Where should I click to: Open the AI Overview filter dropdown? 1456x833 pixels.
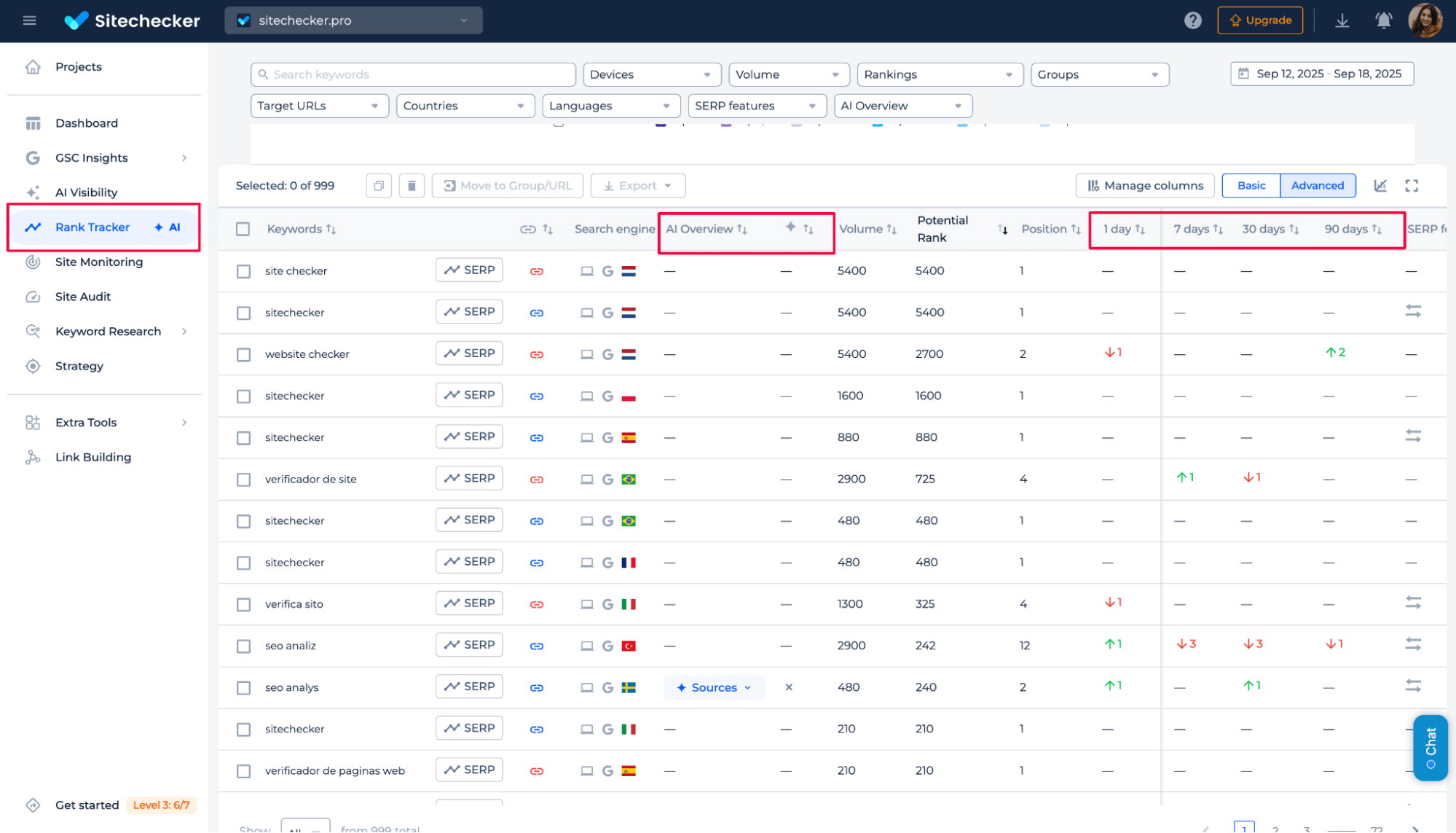(x=902, y=106)
